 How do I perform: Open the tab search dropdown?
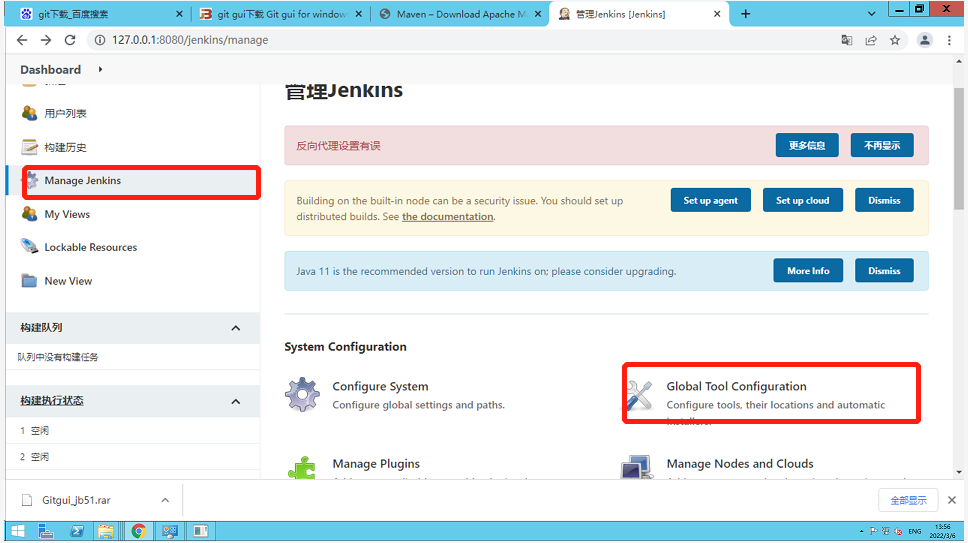point(871,14)
